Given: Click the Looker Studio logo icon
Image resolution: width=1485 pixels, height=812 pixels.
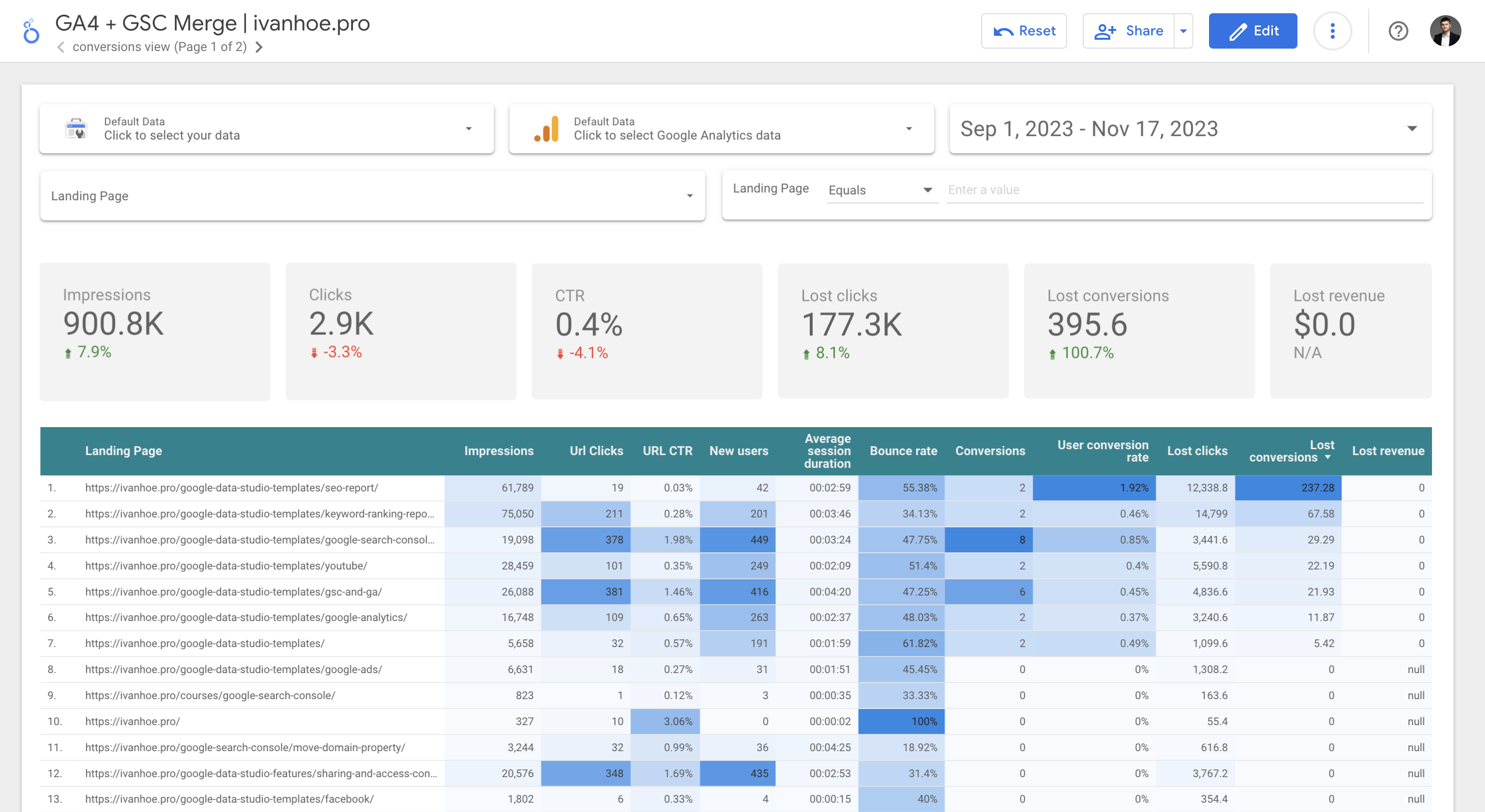Looking at the screenshot, I should [x=31, y=31].
